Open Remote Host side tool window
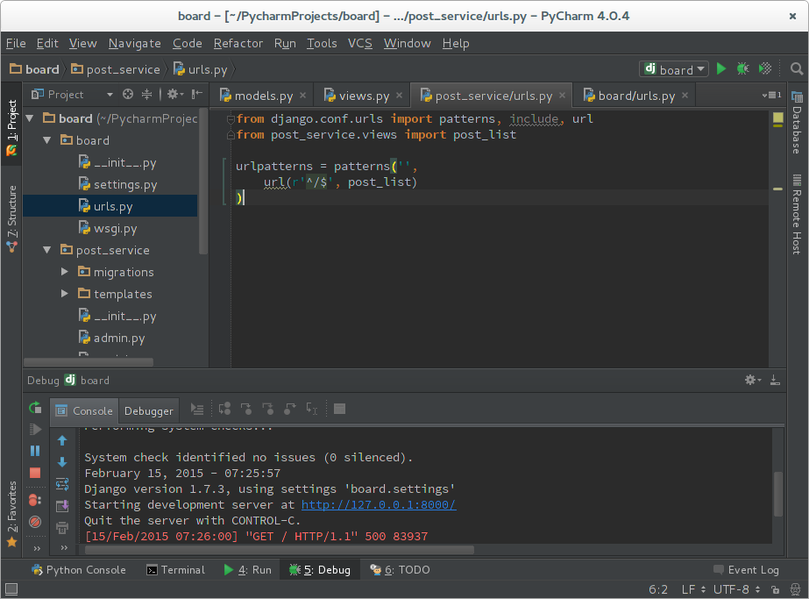 [x=797, y=214]
